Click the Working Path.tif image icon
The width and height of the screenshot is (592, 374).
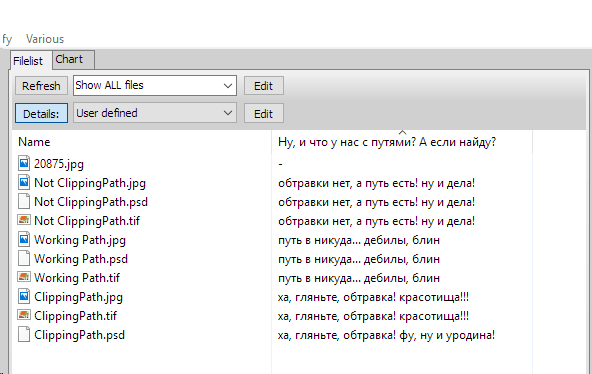[x=24, y=277]
